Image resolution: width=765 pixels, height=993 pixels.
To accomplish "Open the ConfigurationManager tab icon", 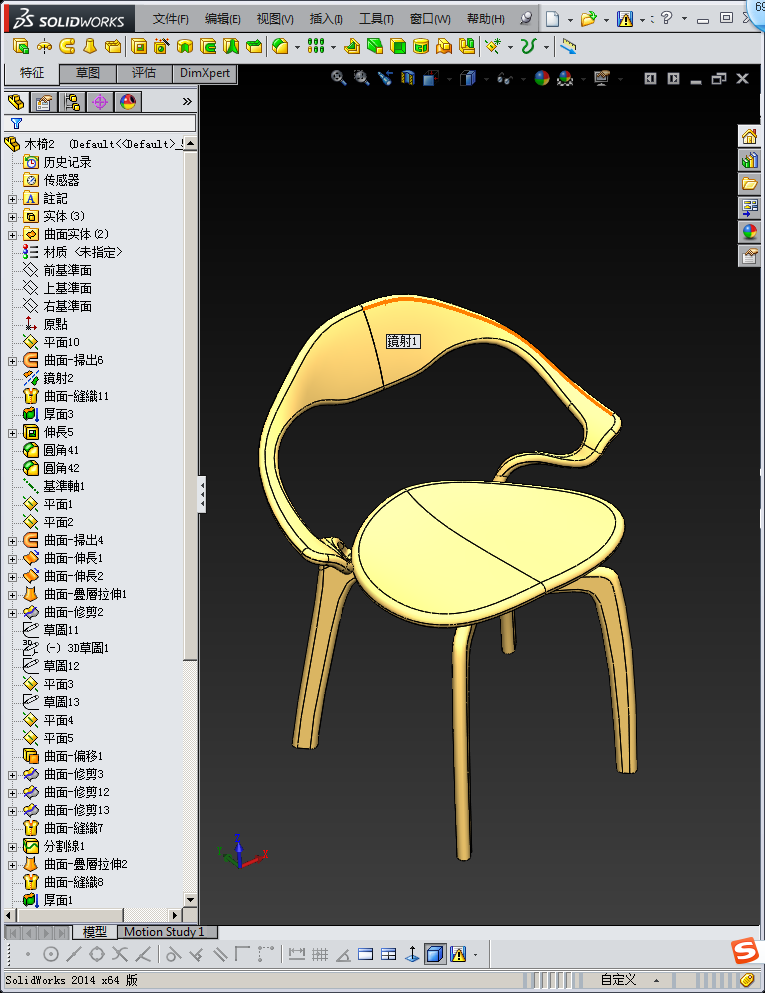I will (x=72, y=102).
